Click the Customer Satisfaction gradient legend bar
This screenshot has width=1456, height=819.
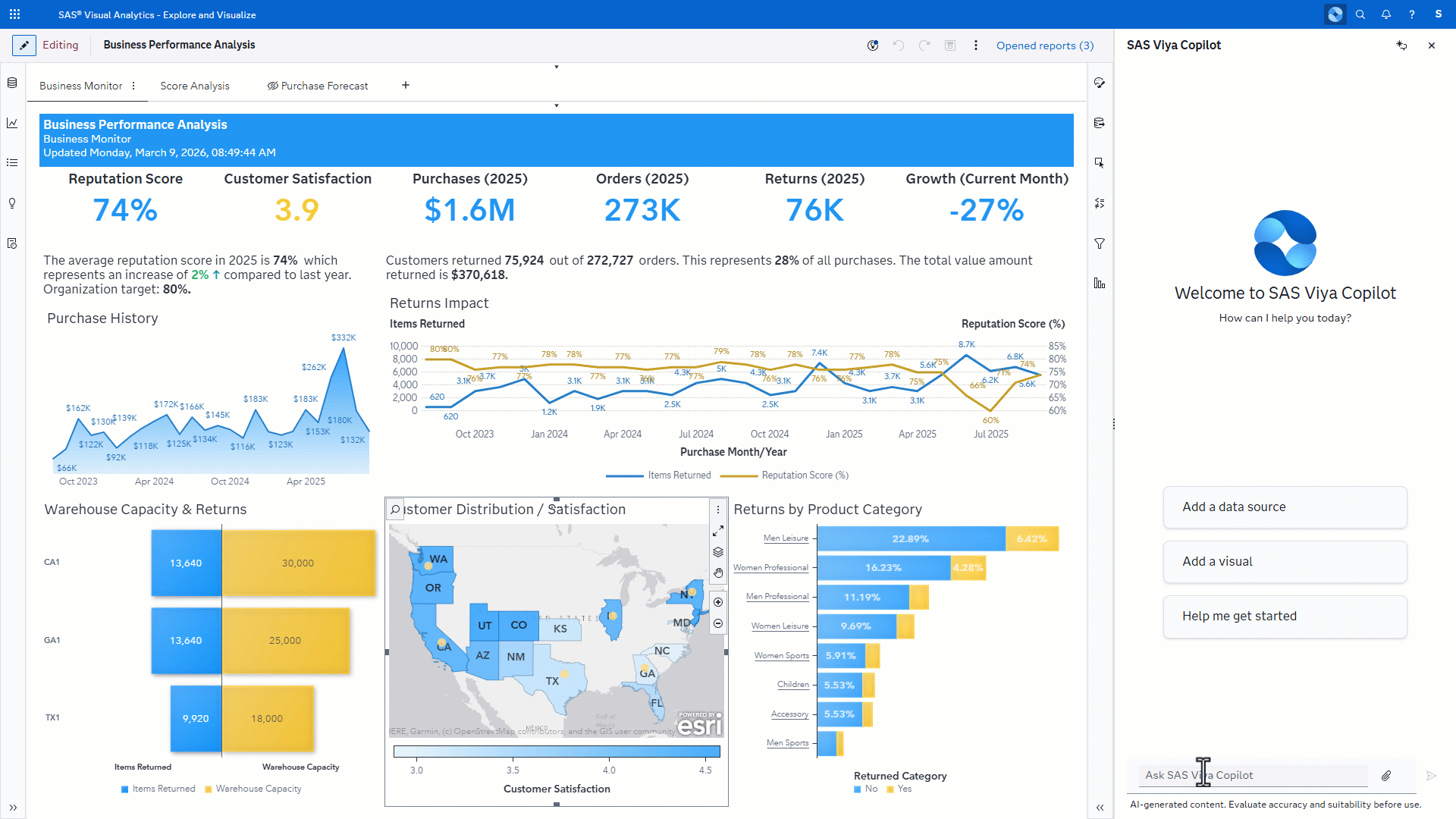[557, 752]
